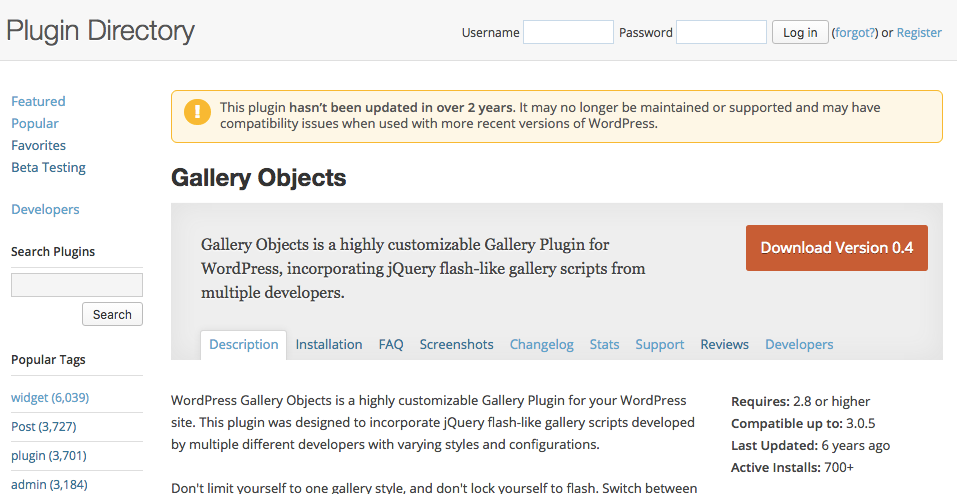Switch to the Installation tab
This screenshot has width=957, height=494.
click(329, 344)
